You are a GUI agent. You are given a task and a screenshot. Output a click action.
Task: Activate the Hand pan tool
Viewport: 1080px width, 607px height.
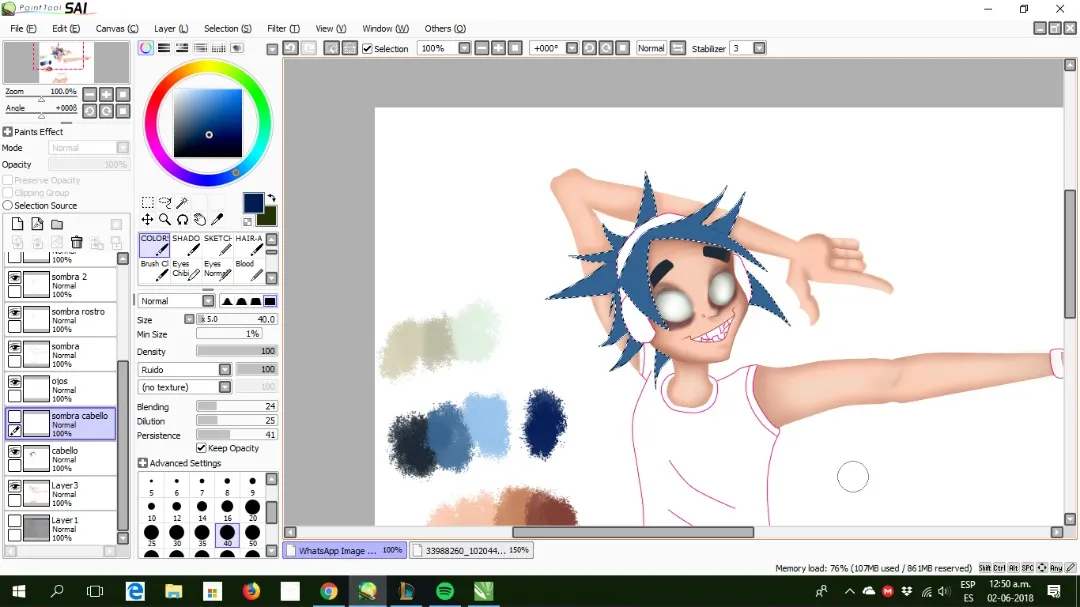pos(200,219)
